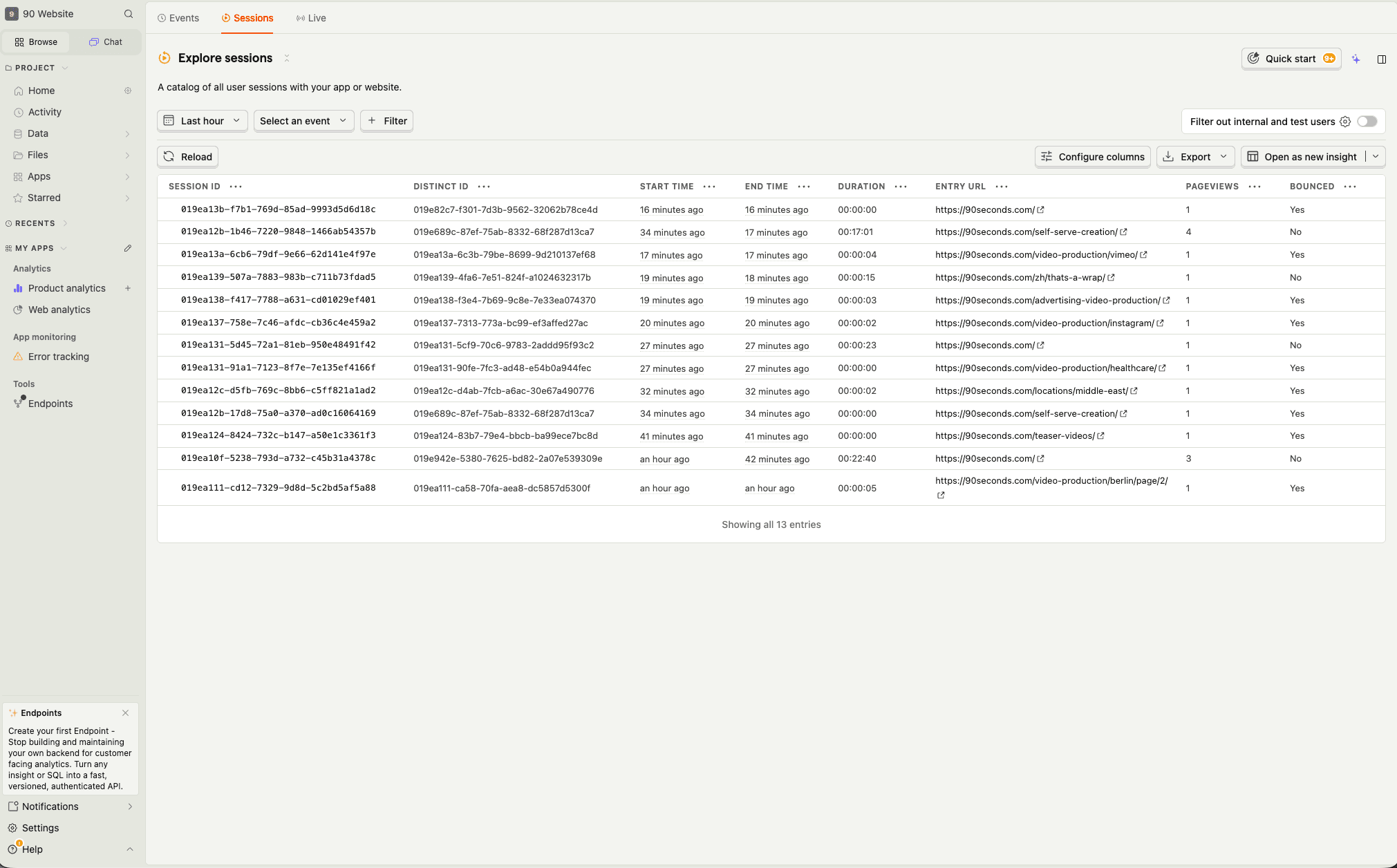Click the pencil edit icon for My Apps
The height and width of the screenshot is (868, 1397).
click(x=128, y=248)
